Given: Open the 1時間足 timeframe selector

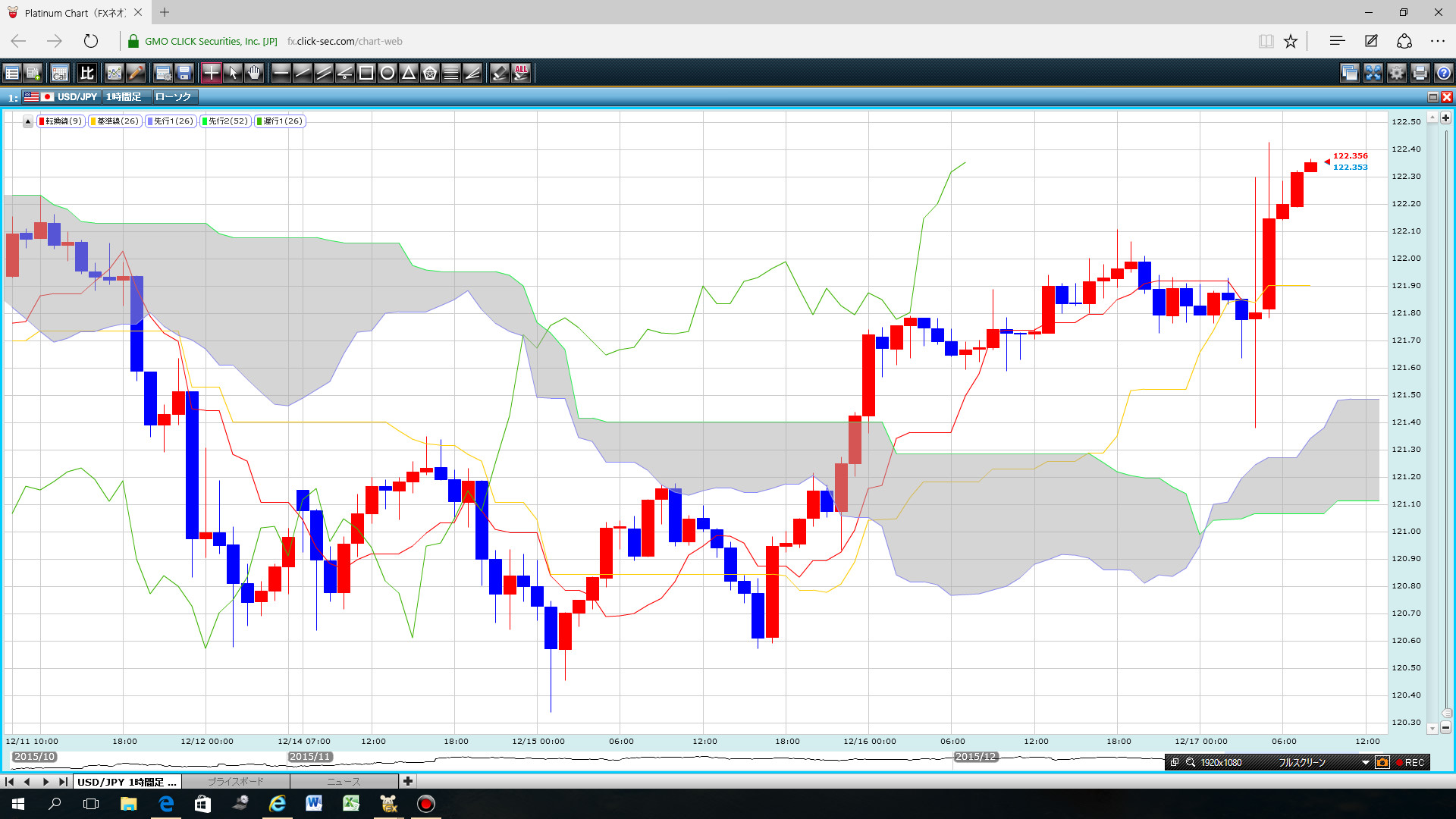Looking at the screenshot, I should [x=124, y=97].
